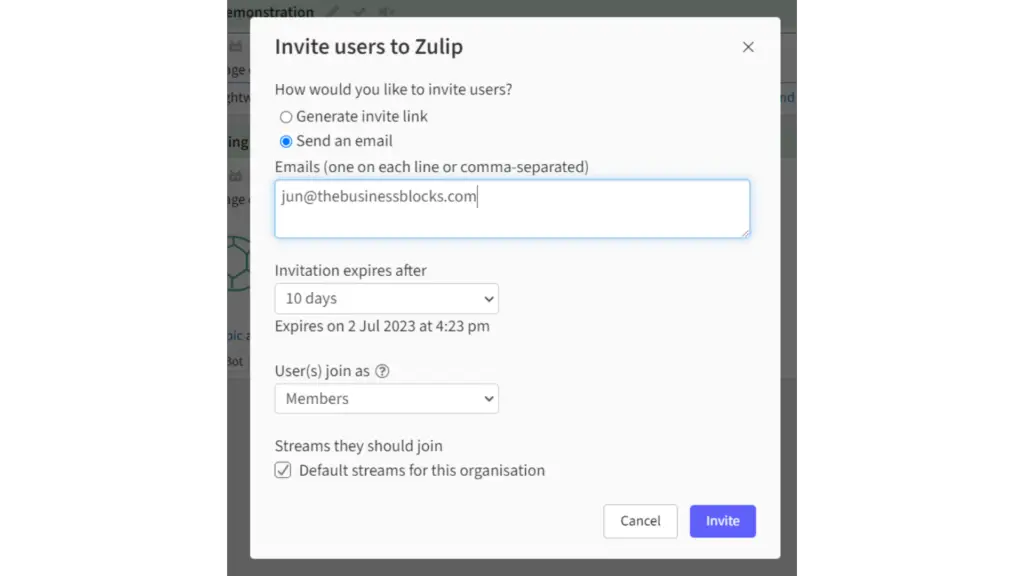The height and width of the screenshot is (576, 1024).
Task: Focus the Emails text area
Action: [512, 209]
